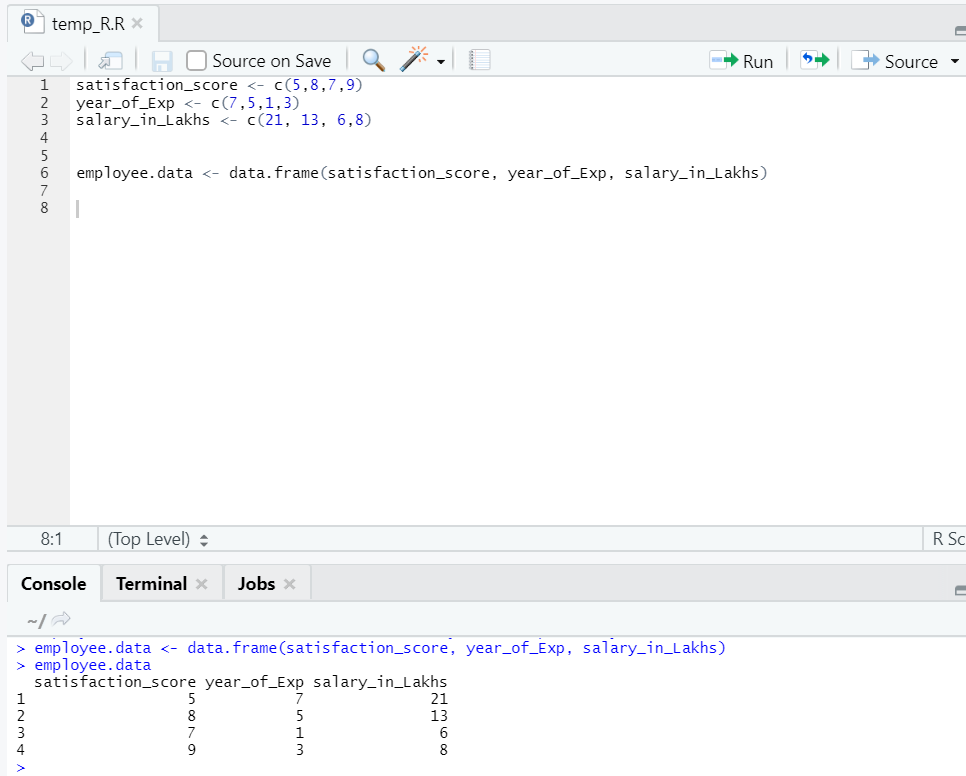Switch to the Terminal tab
966x776 pixels.
150,583
